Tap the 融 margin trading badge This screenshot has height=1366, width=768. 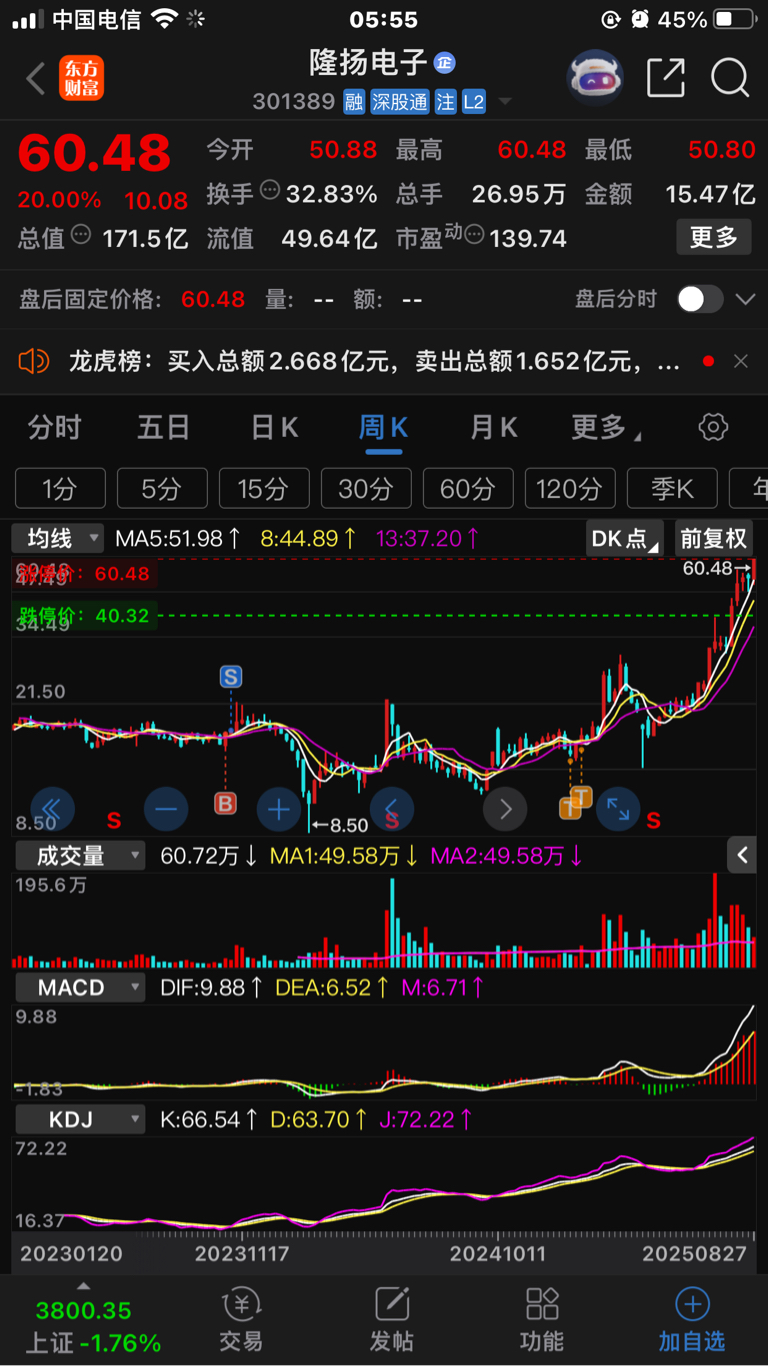tap(354, 102)
